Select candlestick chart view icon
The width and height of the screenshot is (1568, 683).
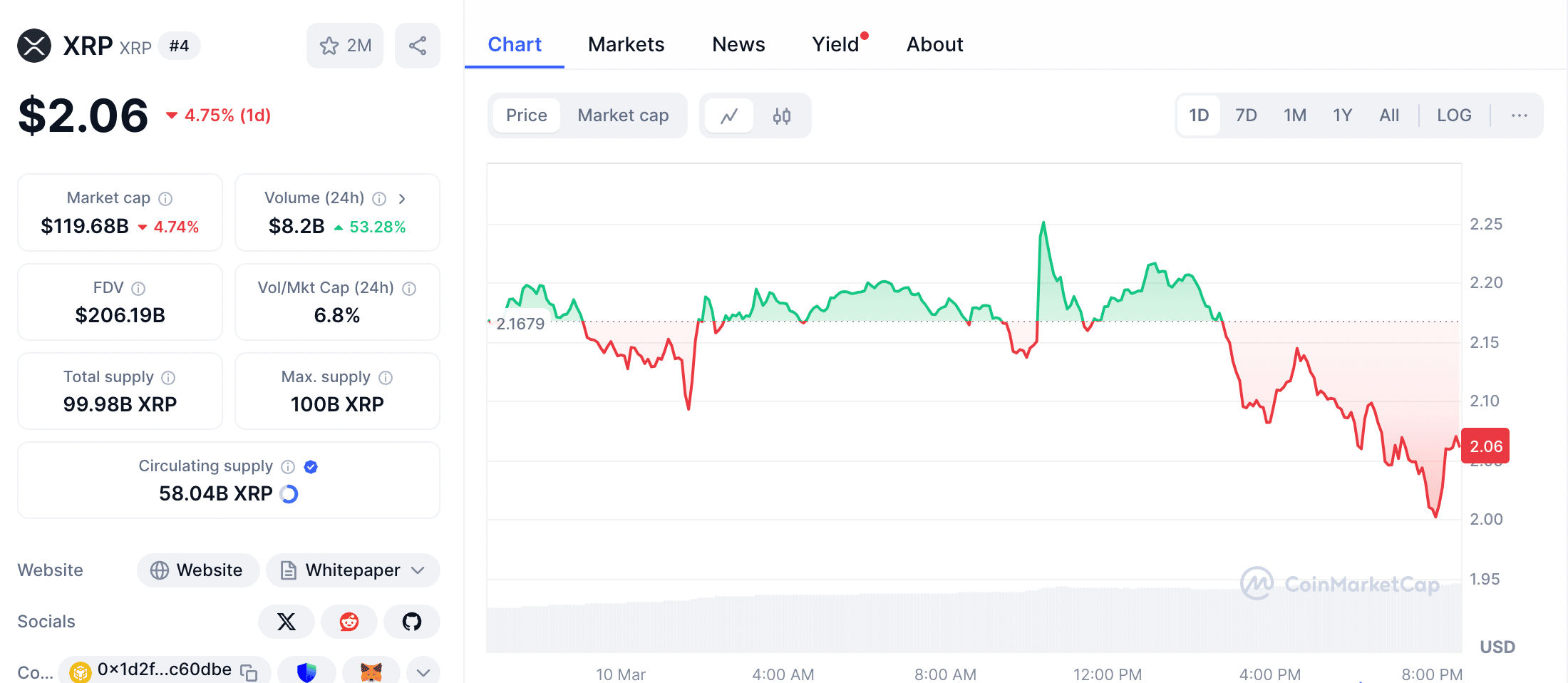tap(782, 115)
